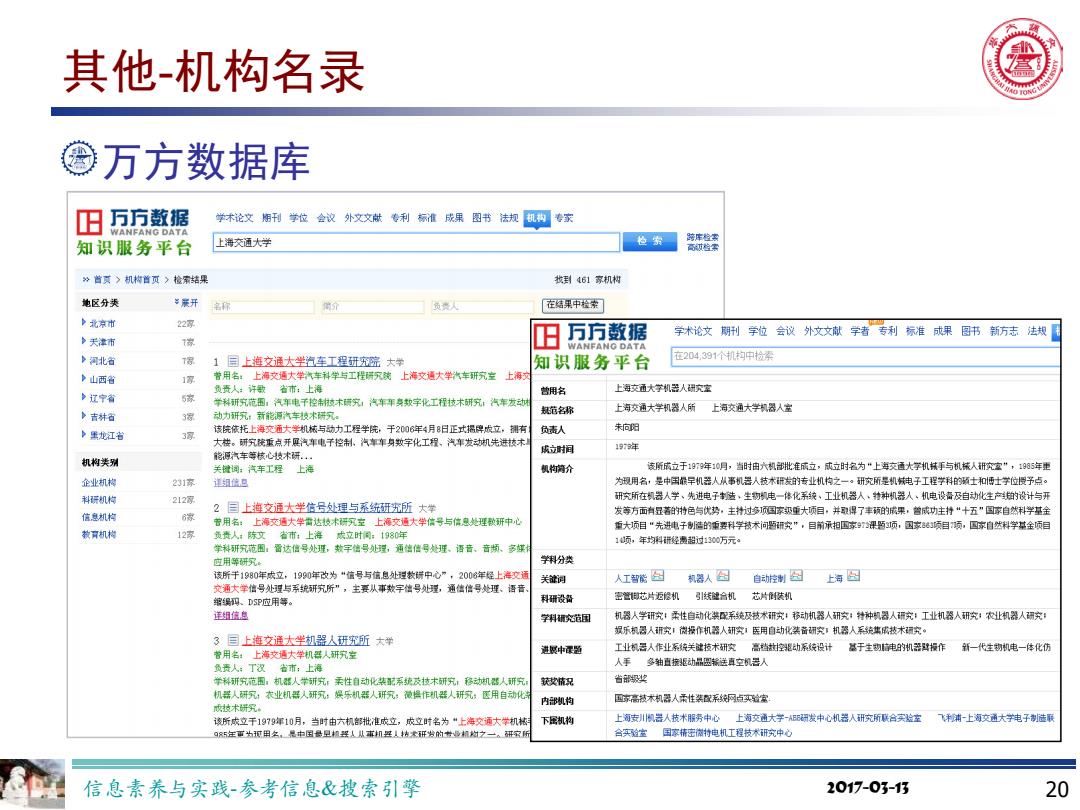Expand the 辽宁省 region filter
Screen dimensions: 1080x810
(x=84, y=397)
